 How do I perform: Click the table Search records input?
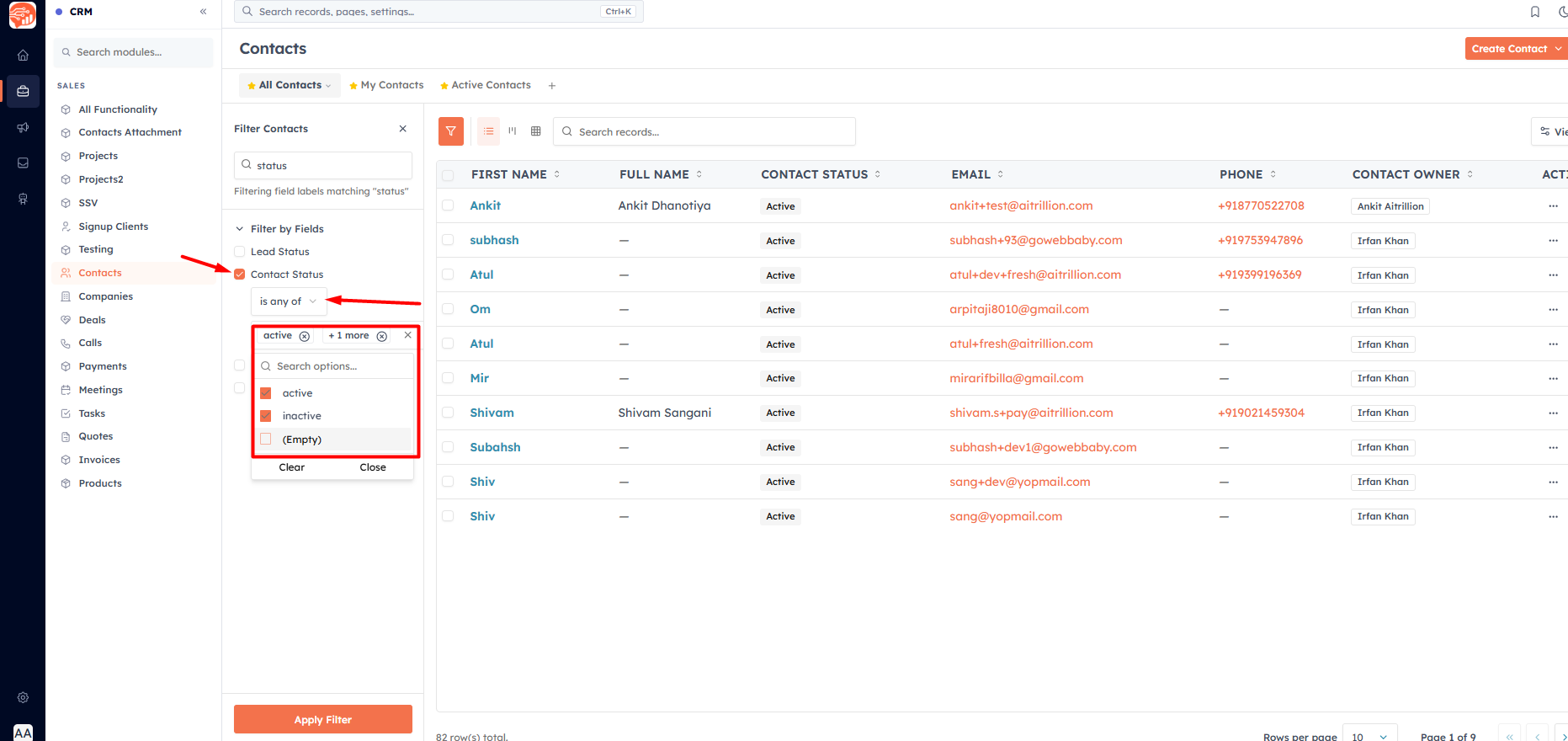[704, 131]
